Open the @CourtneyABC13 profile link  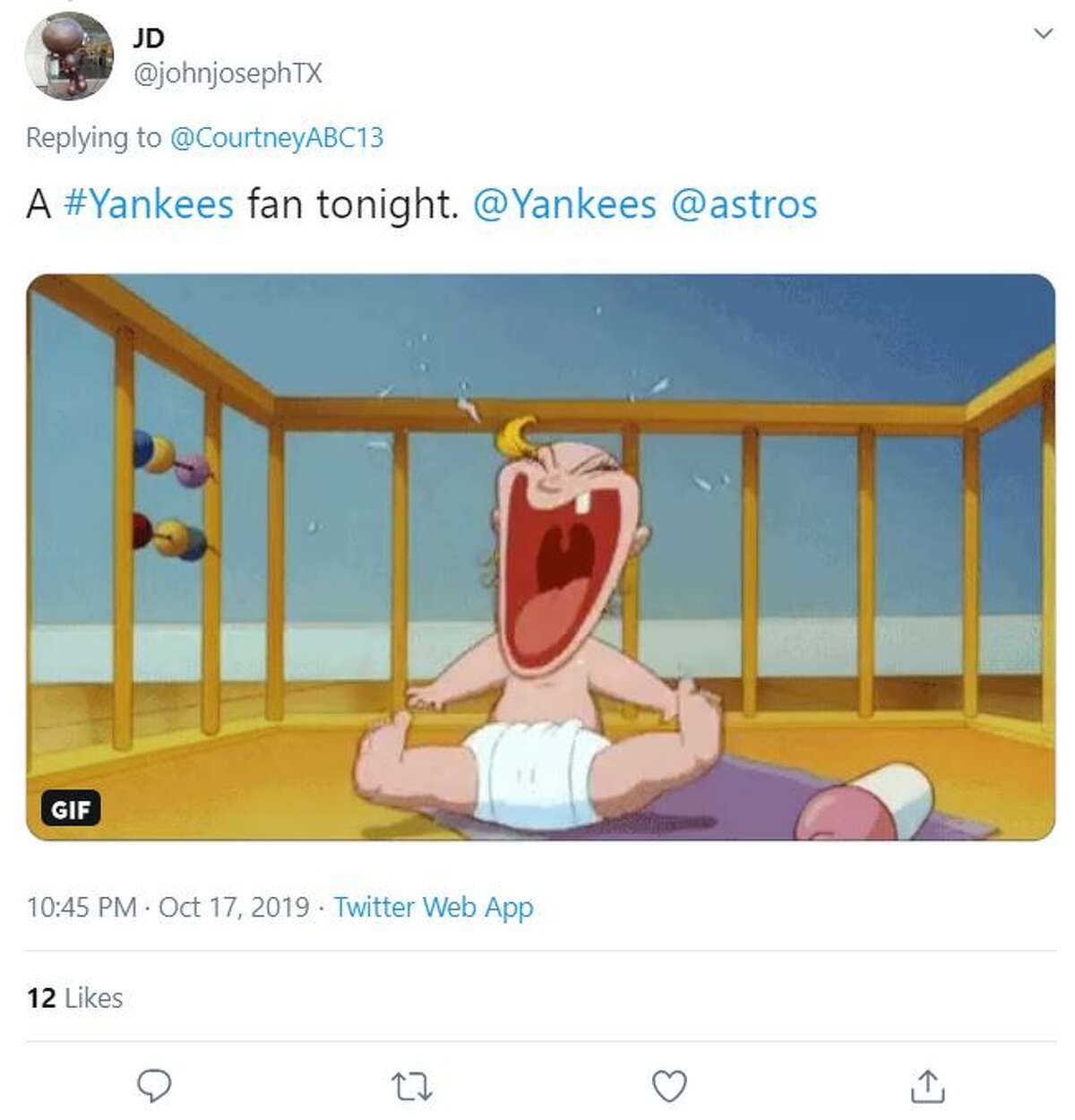point(278,138)
